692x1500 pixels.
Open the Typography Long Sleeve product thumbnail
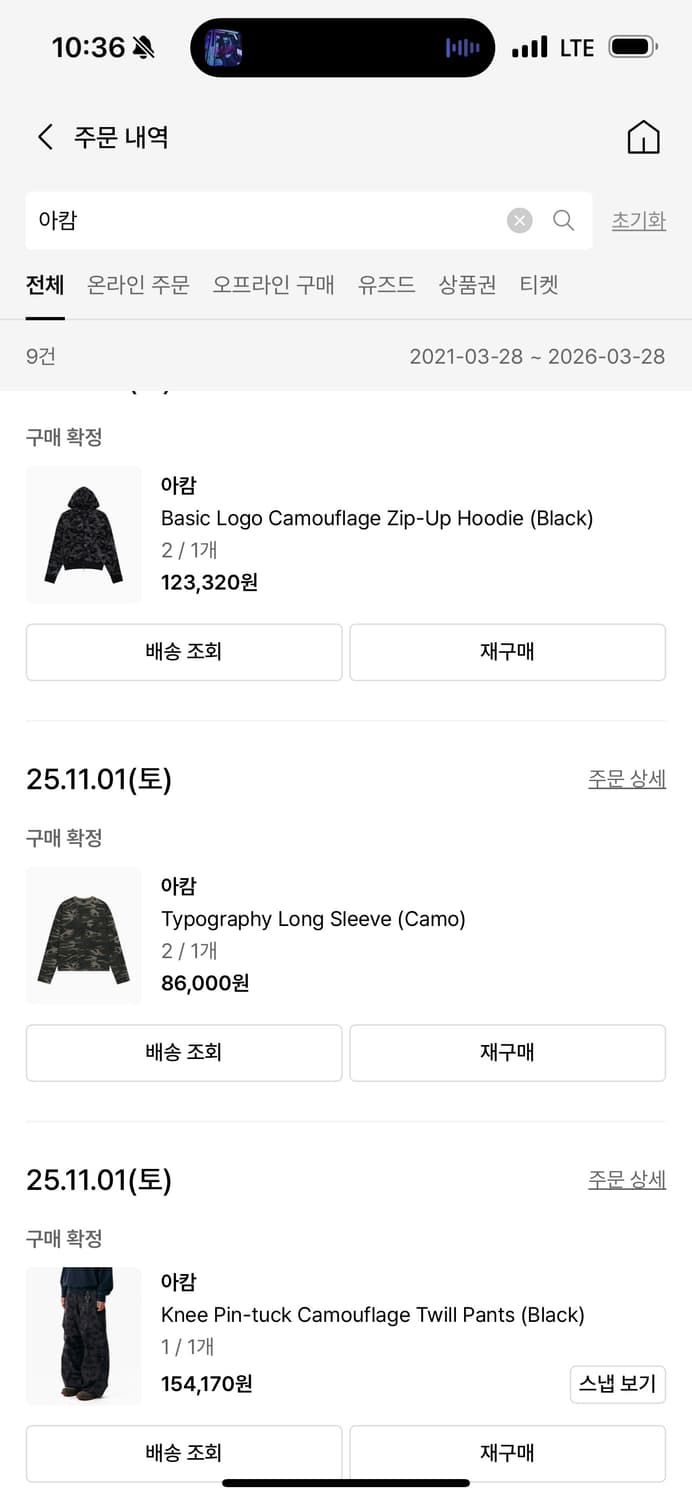click(83, 936)
